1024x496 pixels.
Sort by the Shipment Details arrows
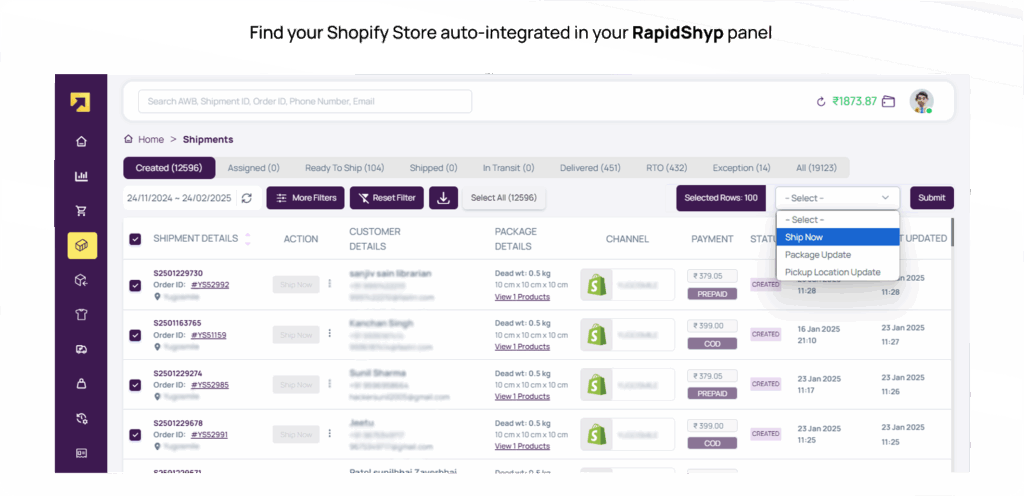[x=248, y=239]
